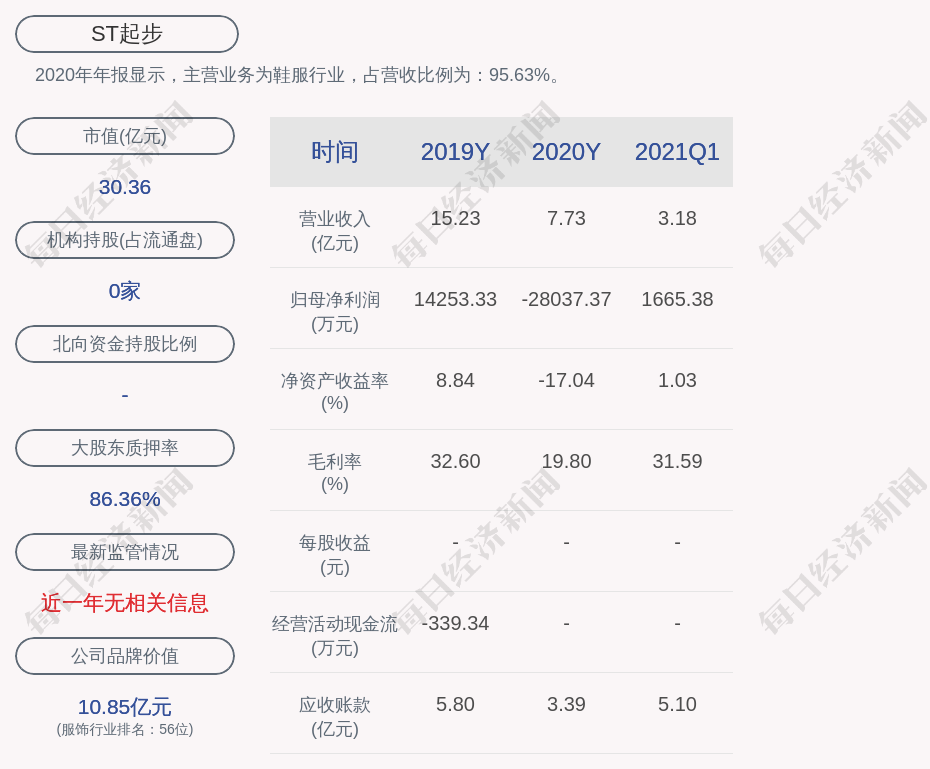Select the net profit value -28037.37
The width and height of the screenshot is (930, 769).
566,299
